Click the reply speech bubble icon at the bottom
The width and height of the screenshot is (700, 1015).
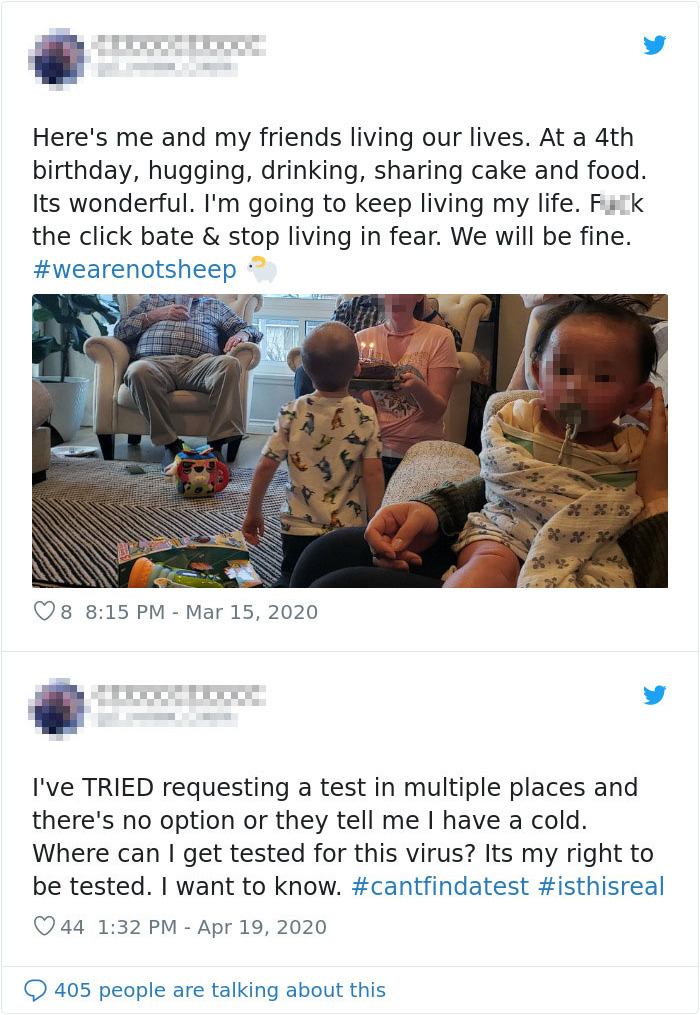(x=38, y=989)
